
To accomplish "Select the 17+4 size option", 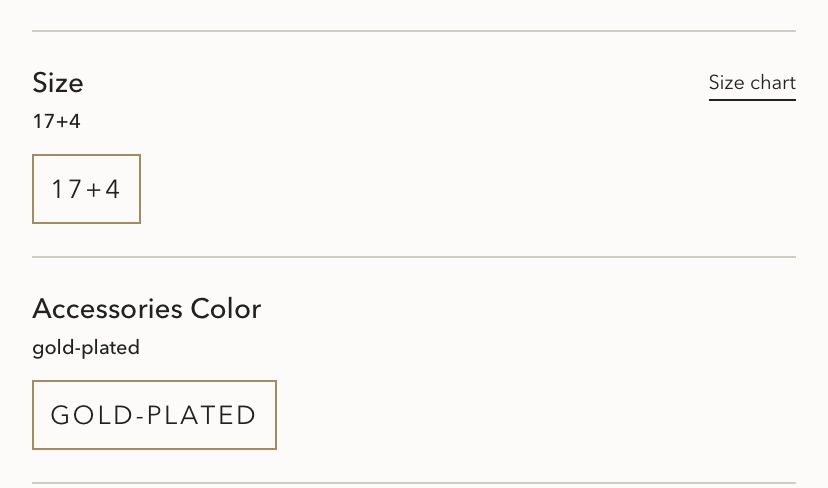I will point(86,189).
